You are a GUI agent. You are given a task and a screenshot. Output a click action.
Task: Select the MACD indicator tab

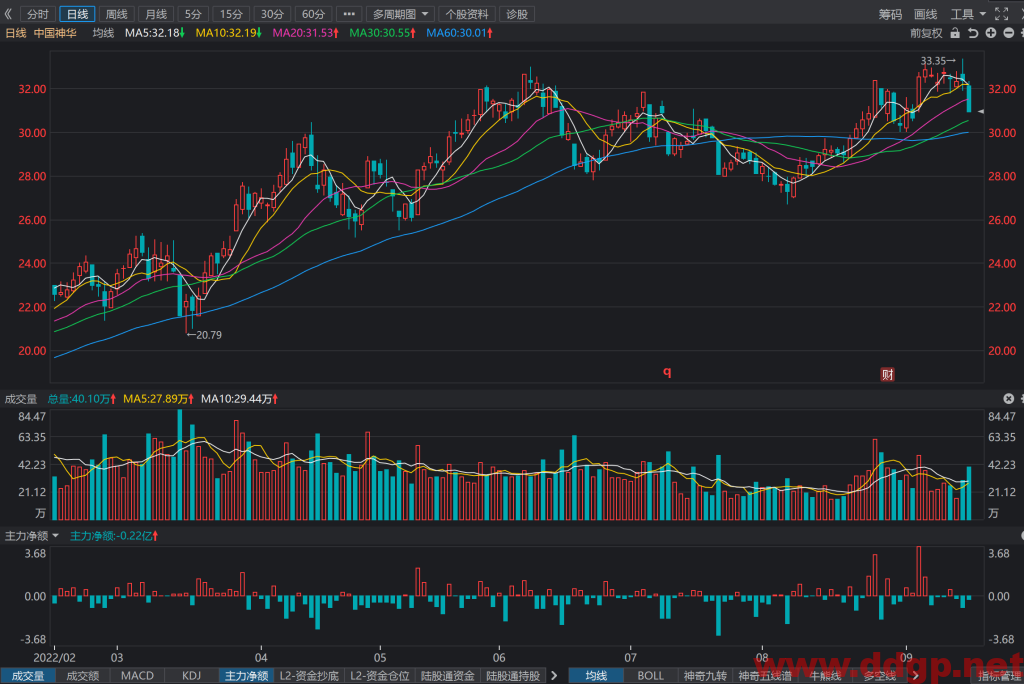pos(137,676)
